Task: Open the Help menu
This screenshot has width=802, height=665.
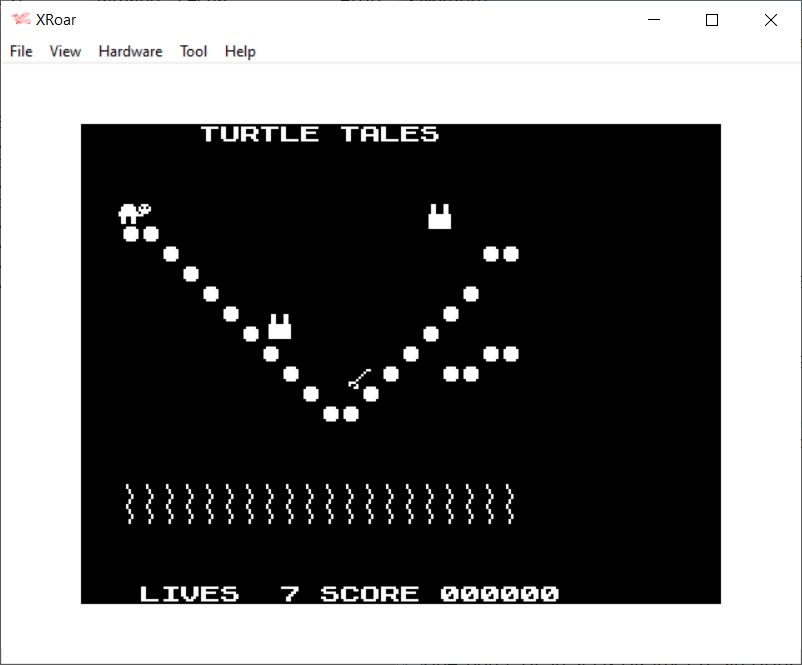Action: click(x=240, y=51)
